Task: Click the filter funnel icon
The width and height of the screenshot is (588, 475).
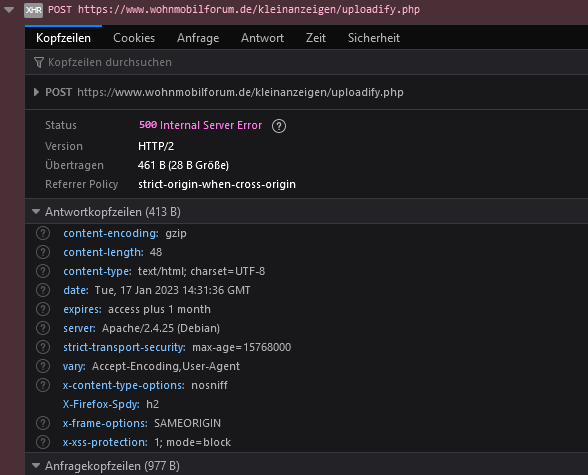Action: (39, 62)
